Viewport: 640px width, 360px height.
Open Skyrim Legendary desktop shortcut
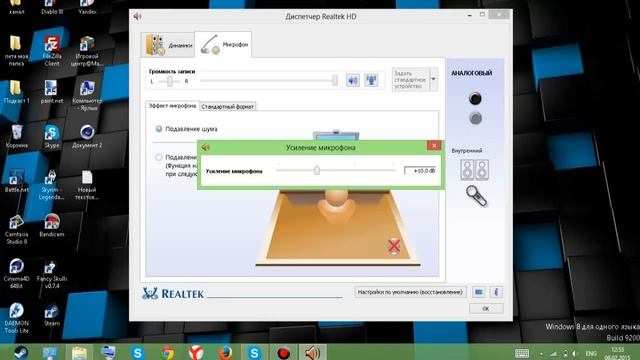pos(52,184)
